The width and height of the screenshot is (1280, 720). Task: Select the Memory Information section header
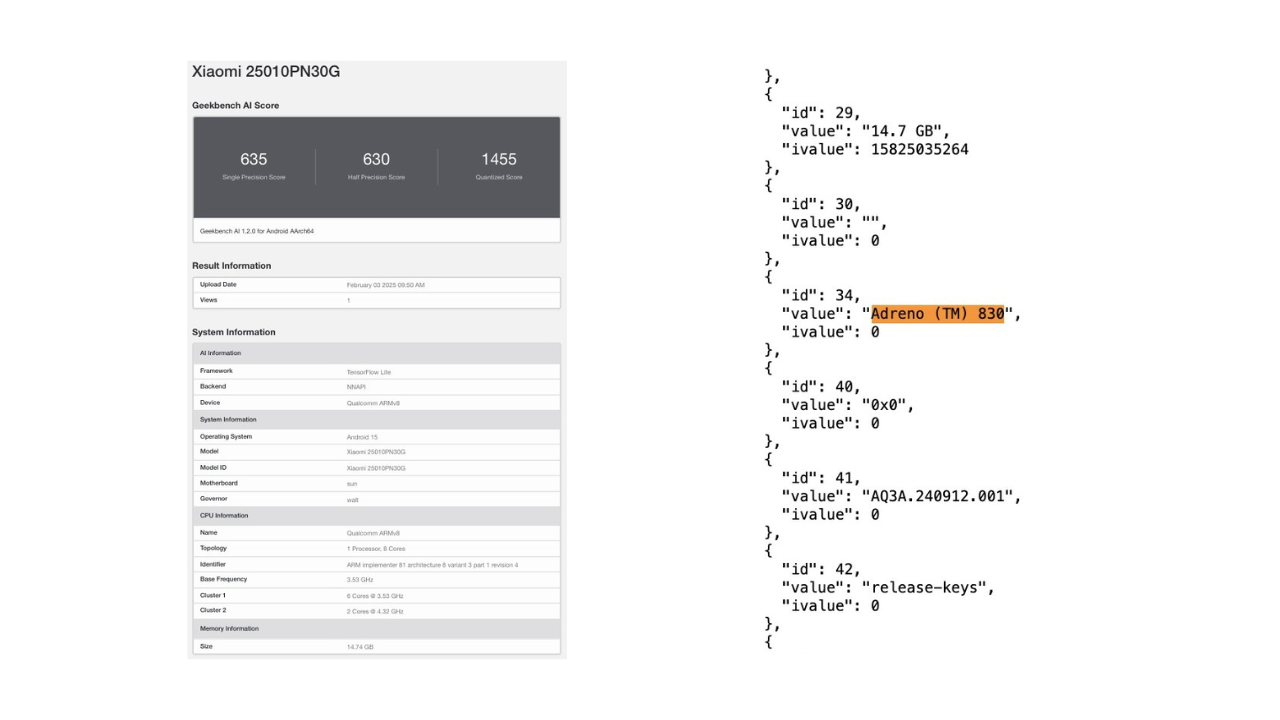pos(229,629)
